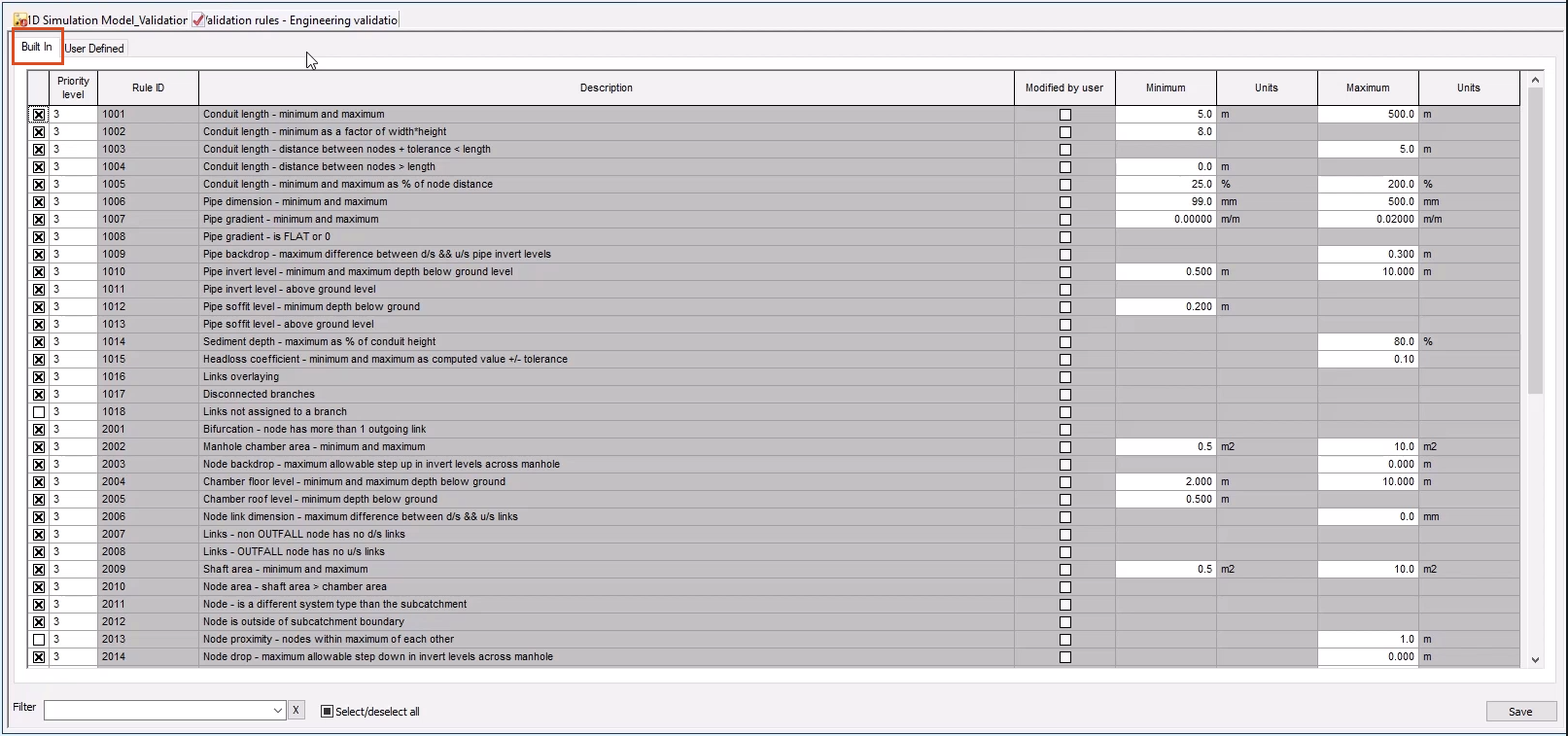Image resolution: width=1568 pixels, height=736 pixels.
Task: Click the Rule ID column header
Action: coord(148,88)
